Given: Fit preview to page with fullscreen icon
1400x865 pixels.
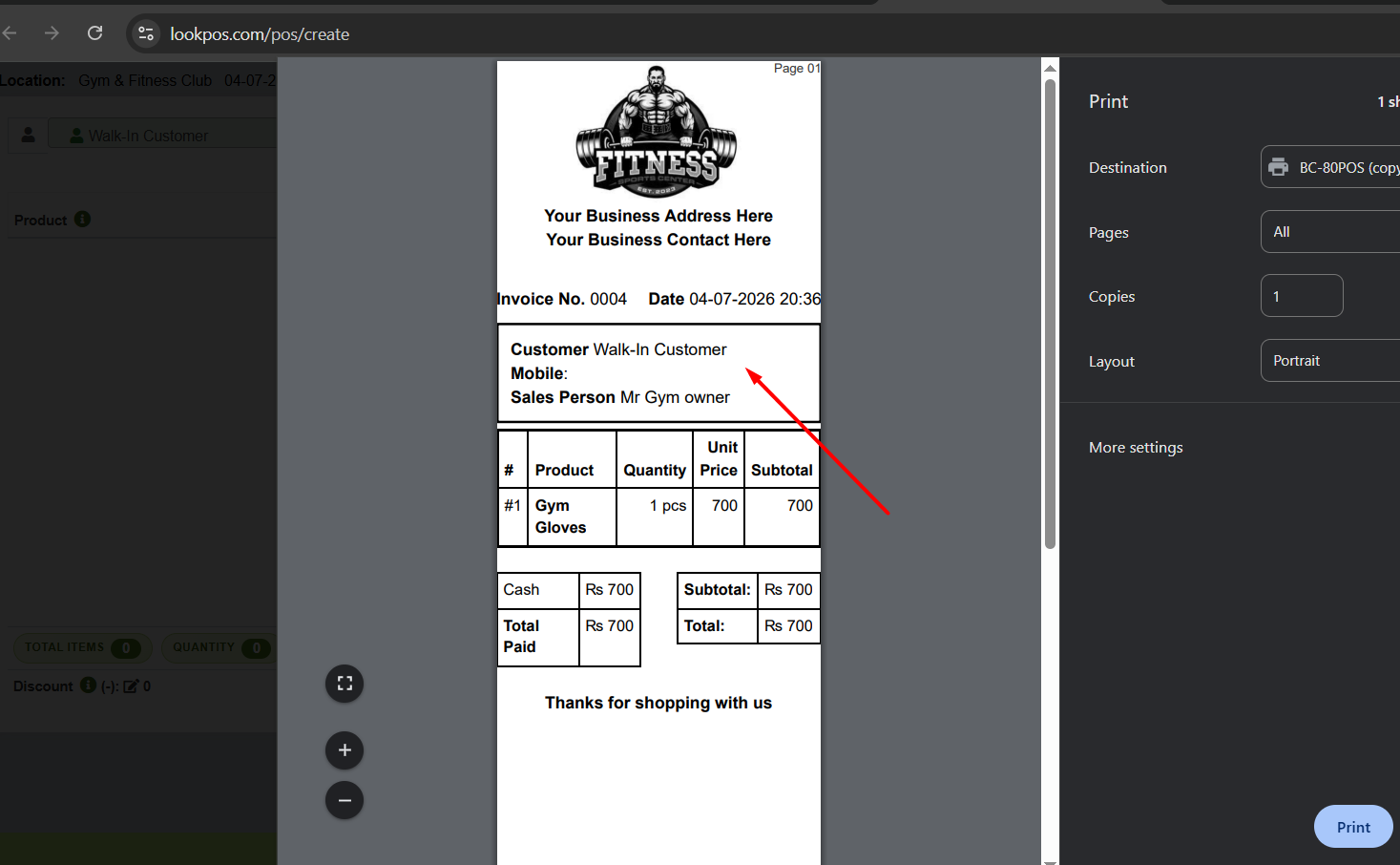Looking at the screenshot, I should tap(345, 684).
